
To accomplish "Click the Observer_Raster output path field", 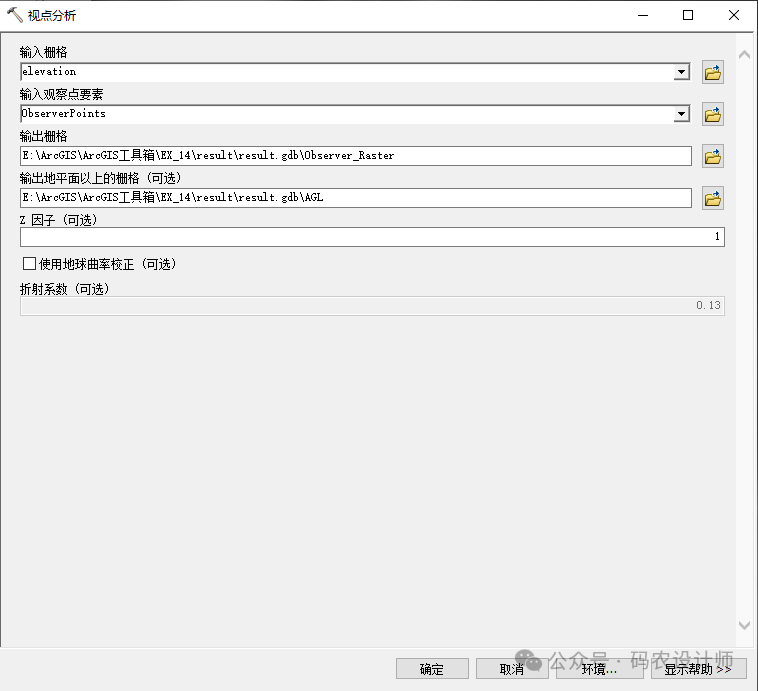I will point(355,156).
